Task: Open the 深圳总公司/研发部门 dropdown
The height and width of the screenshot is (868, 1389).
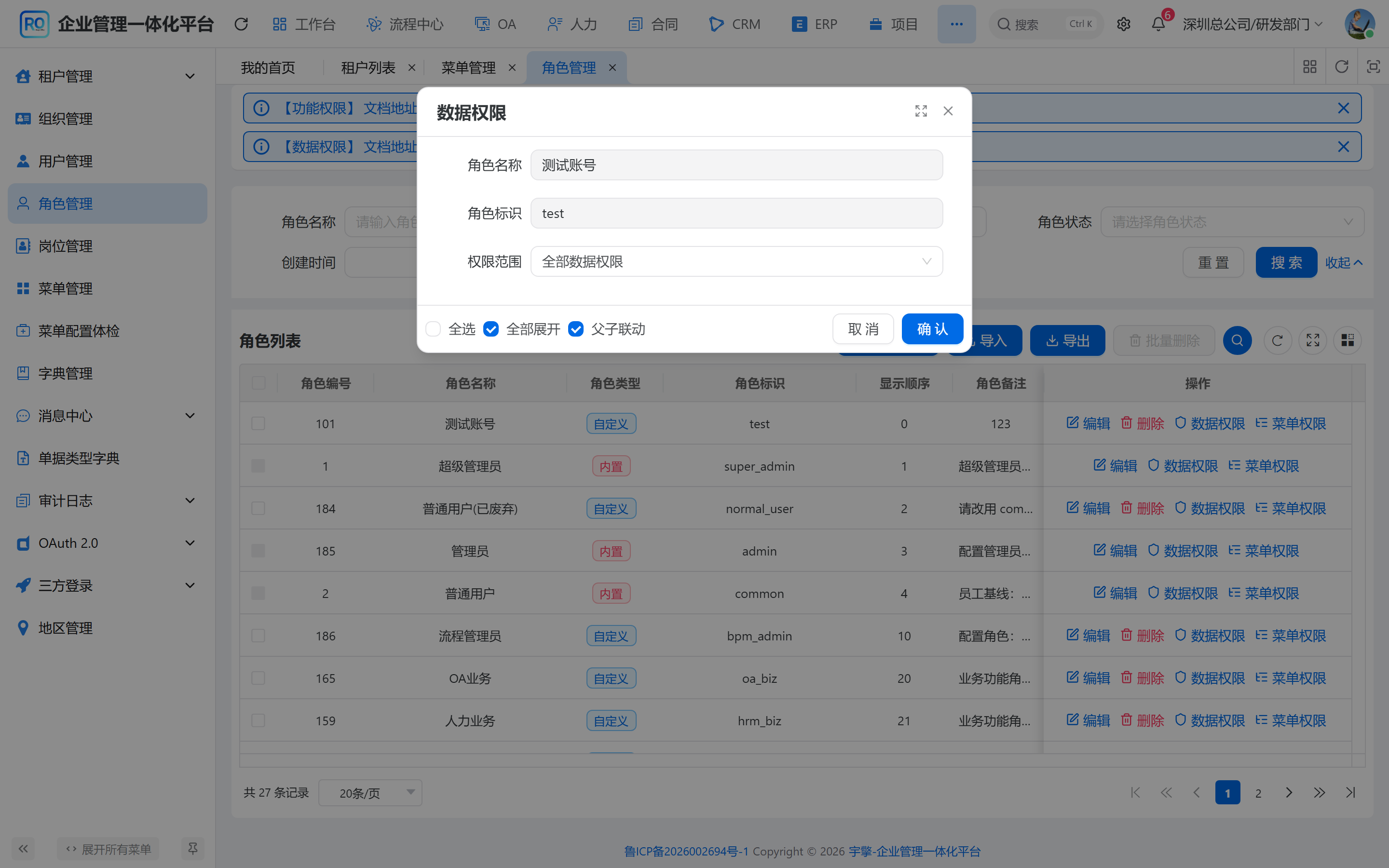Action: pyautogui.click(x=1253, y=24)
